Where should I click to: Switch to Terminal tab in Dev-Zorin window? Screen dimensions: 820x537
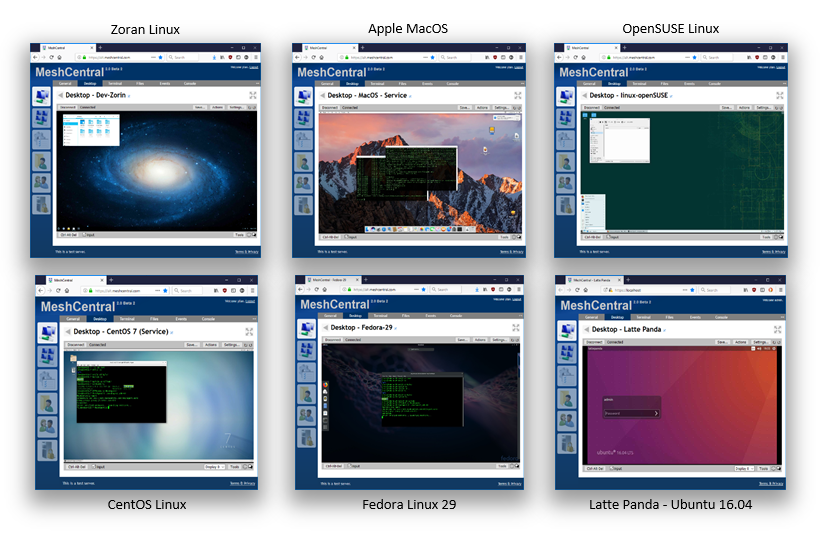(115, 83)
